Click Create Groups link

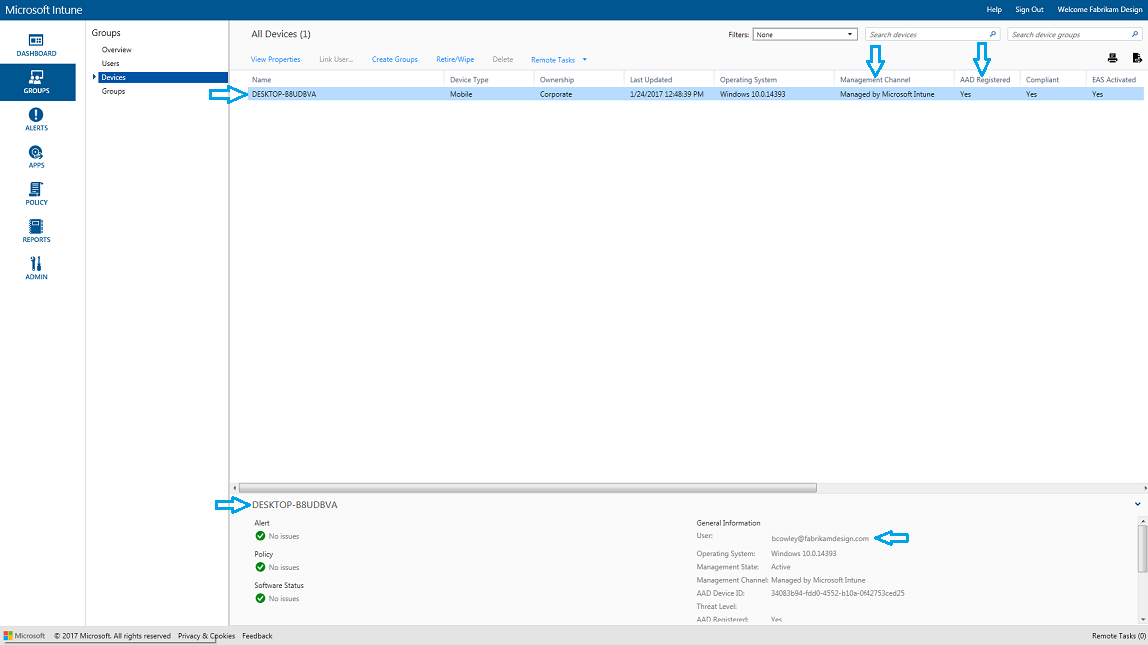(x=395, y=59)
